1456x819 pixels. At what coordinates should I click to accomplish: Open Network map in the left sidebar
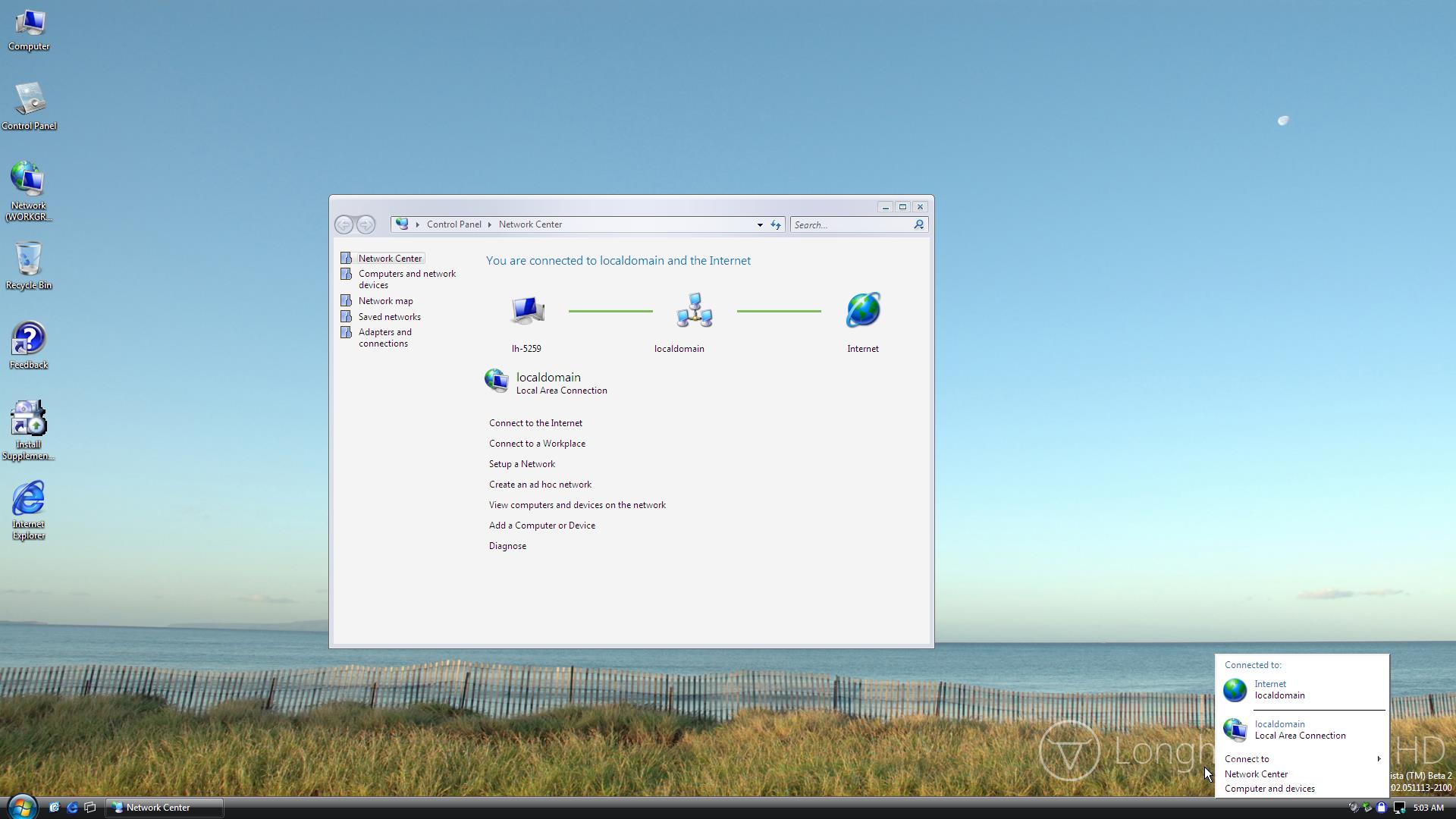(x=385, y=301)
